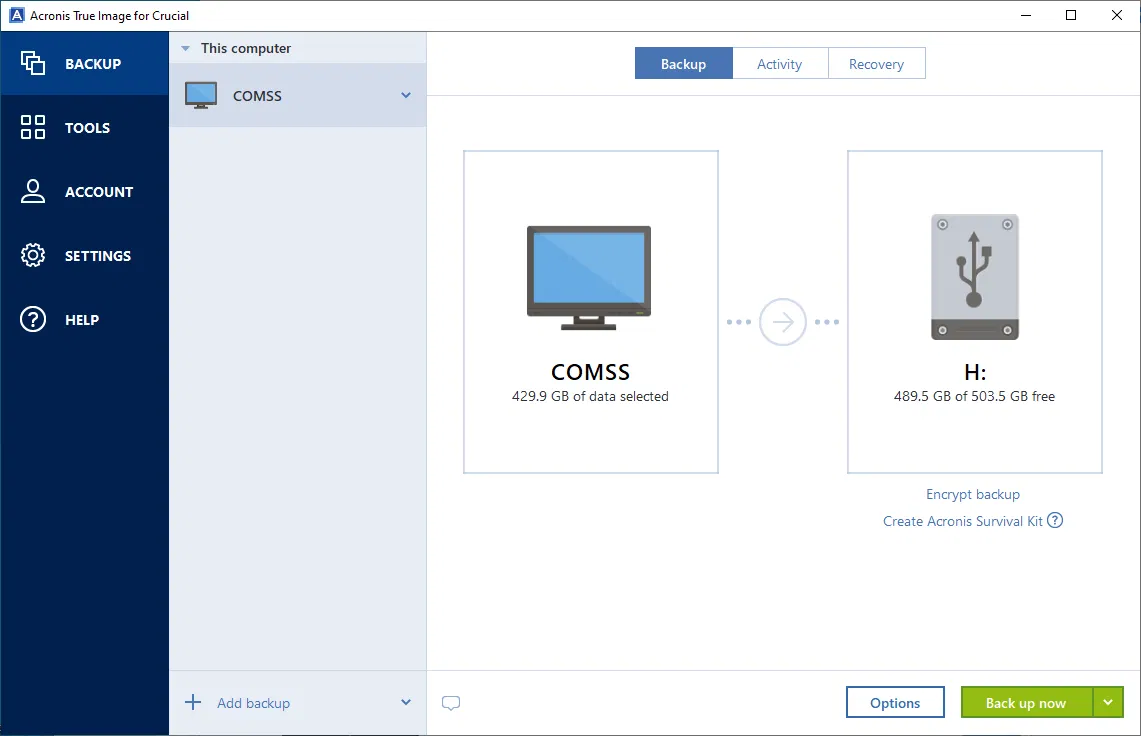1141x736 pixels.
Task: Click the Acronis logo in the title bar
Action: click(x=14, y=14)
